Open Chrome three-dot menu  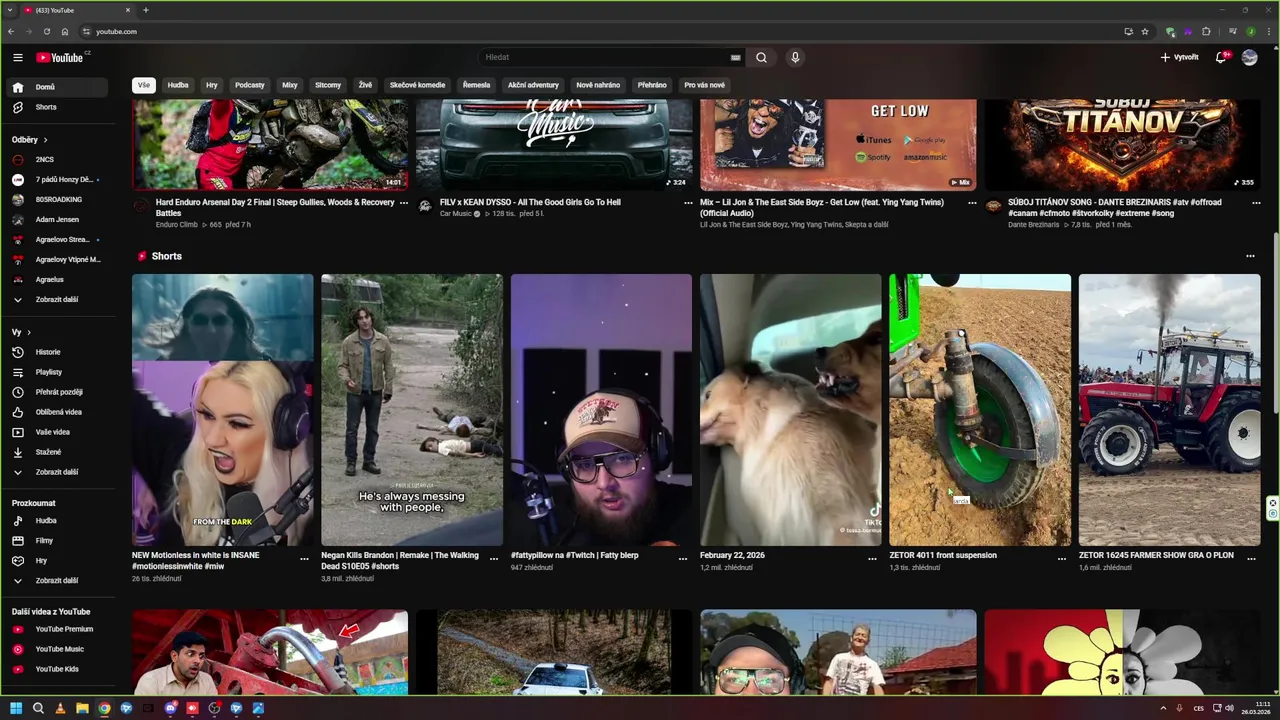click(x=1267, y=31)
